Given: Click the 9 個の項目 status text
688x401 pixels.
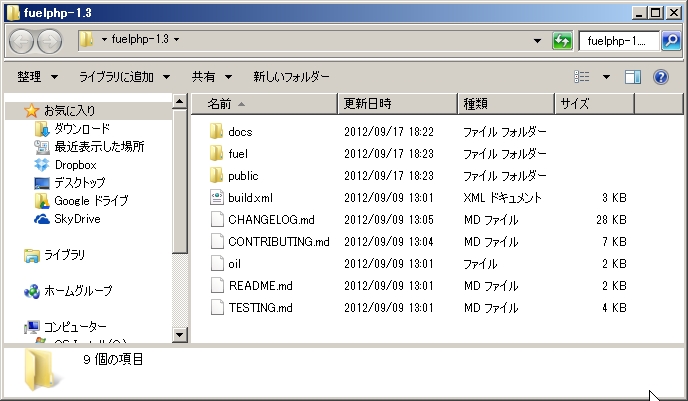Looking at the screenshot, I should click(x=113, y=359).
